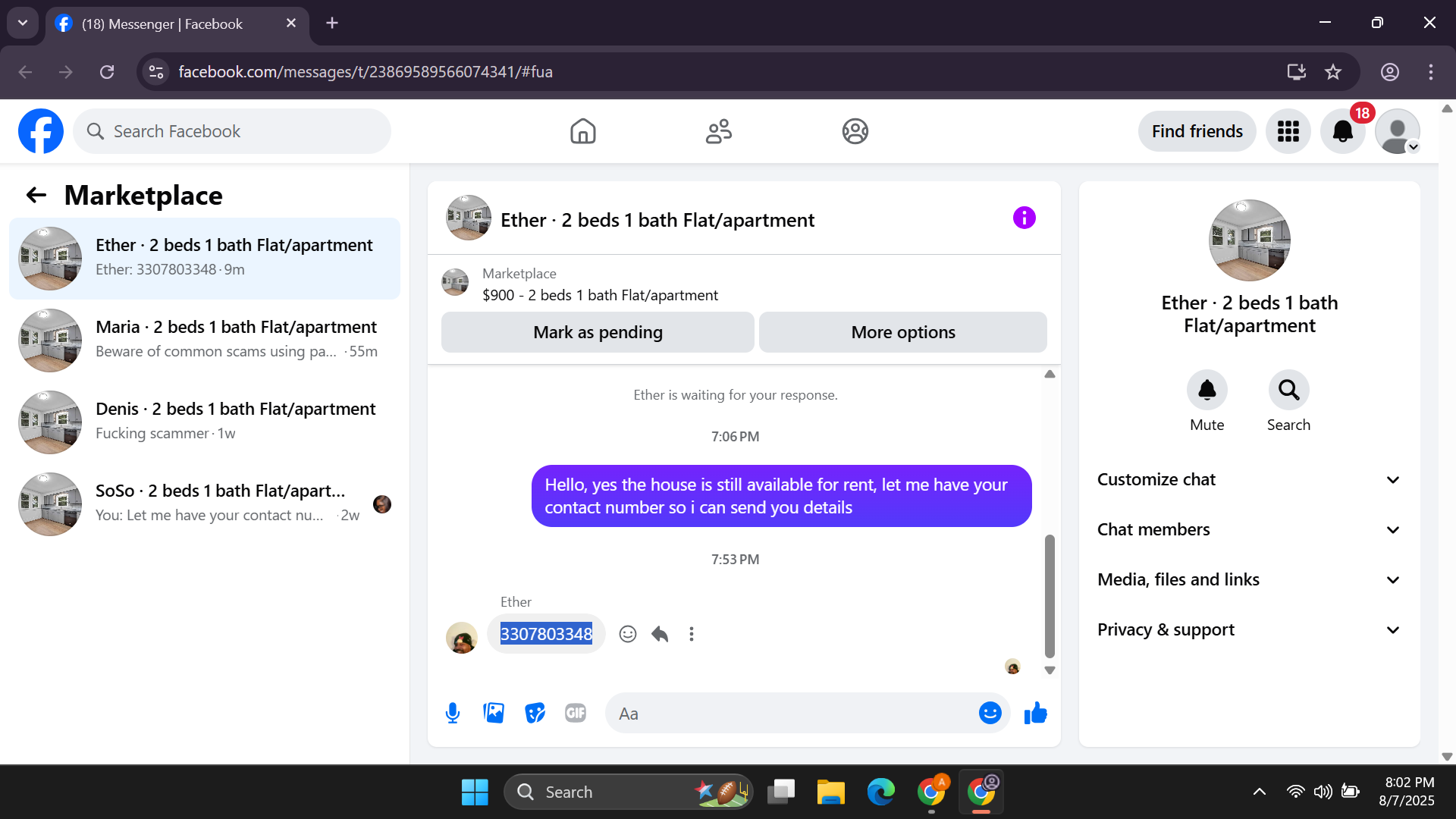
Task: Expand the Customize chat section
Action: coord(1249,479)
